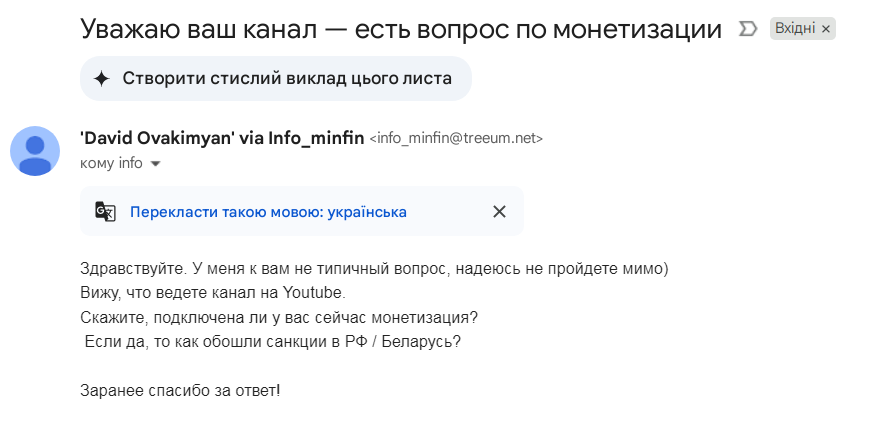Click the closing line Заранее спасибо за ответ
This screenshot has height=421, width=871.
(x=181, y=391)
